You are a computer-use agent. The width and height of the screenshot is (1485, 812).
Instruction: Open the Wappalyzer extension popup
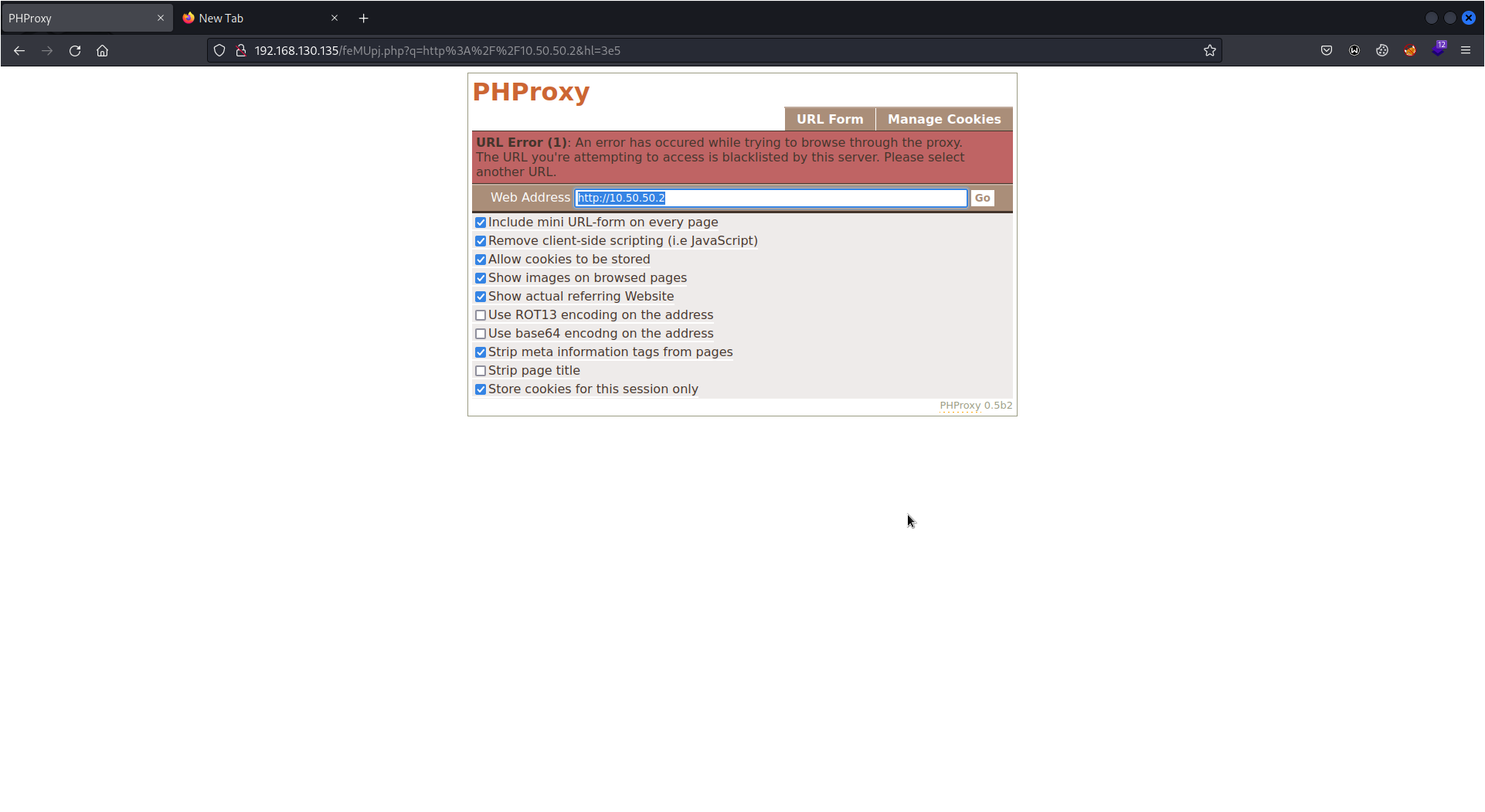point(1354,50)
